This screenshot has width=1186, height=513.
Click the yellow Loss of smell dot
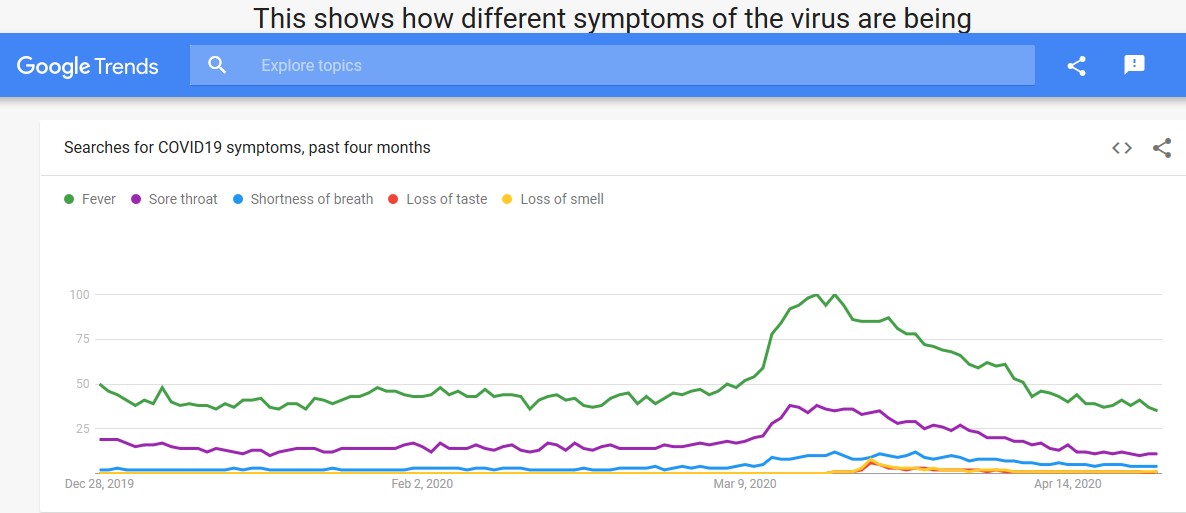(x=507, y=199)
